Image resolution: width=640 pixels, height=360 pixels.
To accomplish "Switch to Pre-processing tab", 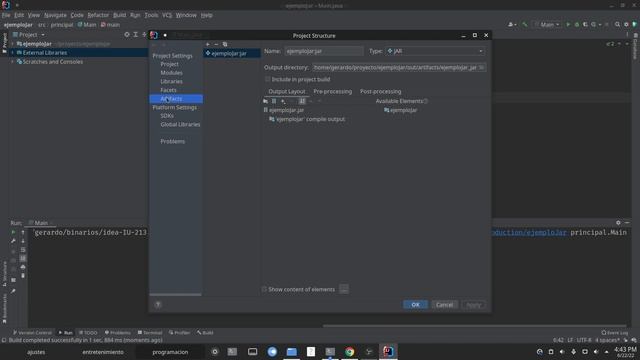I will [x=333, y=91].
